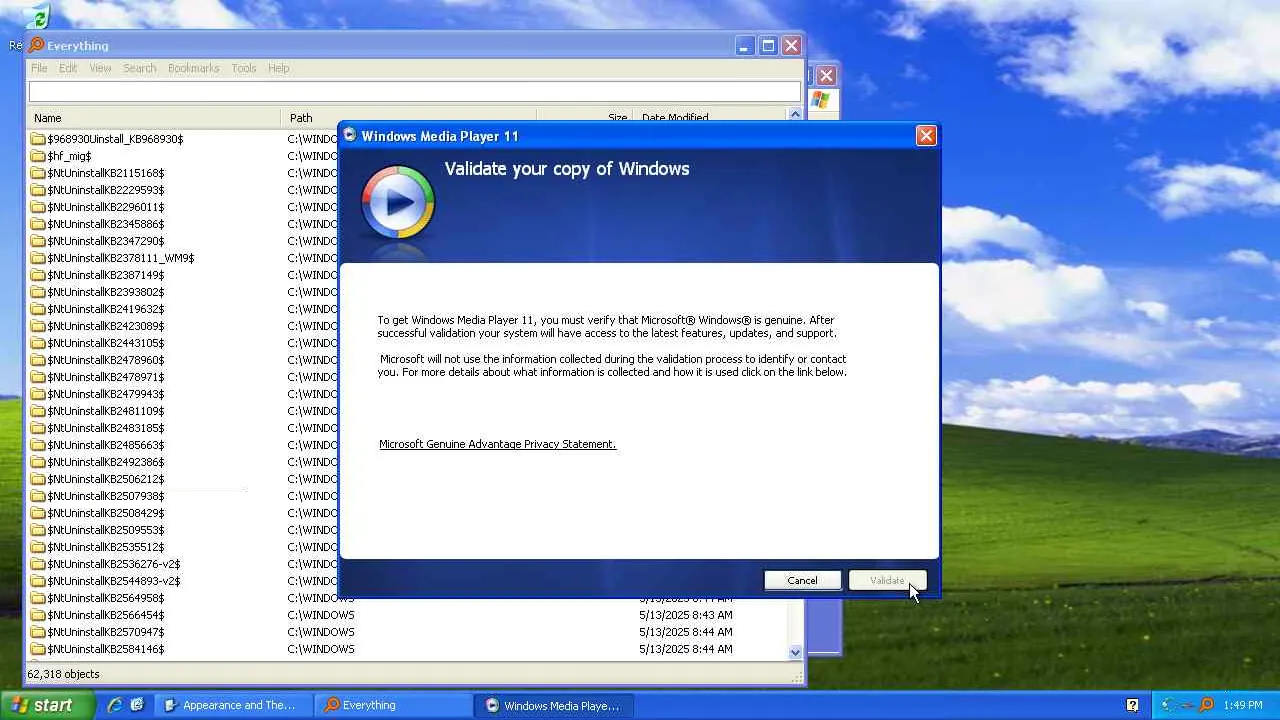Image resolution: width=1280 pixels, height=720 pixels.
Task: Click folder icon for $NtUninstallKB2347290$
Action: [38, 241]
